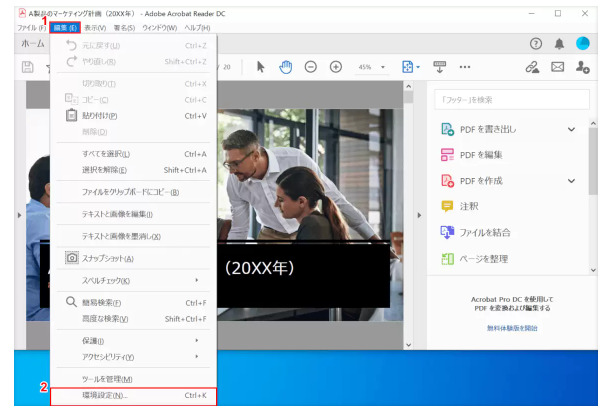Viewport: 614px width, 415px height.
Task: Open the 45% zoom level dropdown
Action: click(372, 67)
